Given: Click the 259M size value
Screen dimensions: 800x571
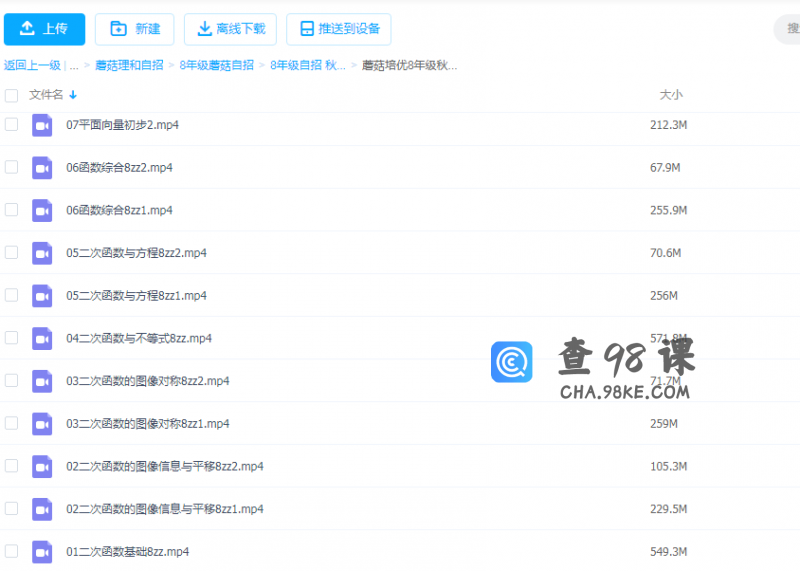Looking at the screenshot, I should pyautogui.click(x=664, y=424).
